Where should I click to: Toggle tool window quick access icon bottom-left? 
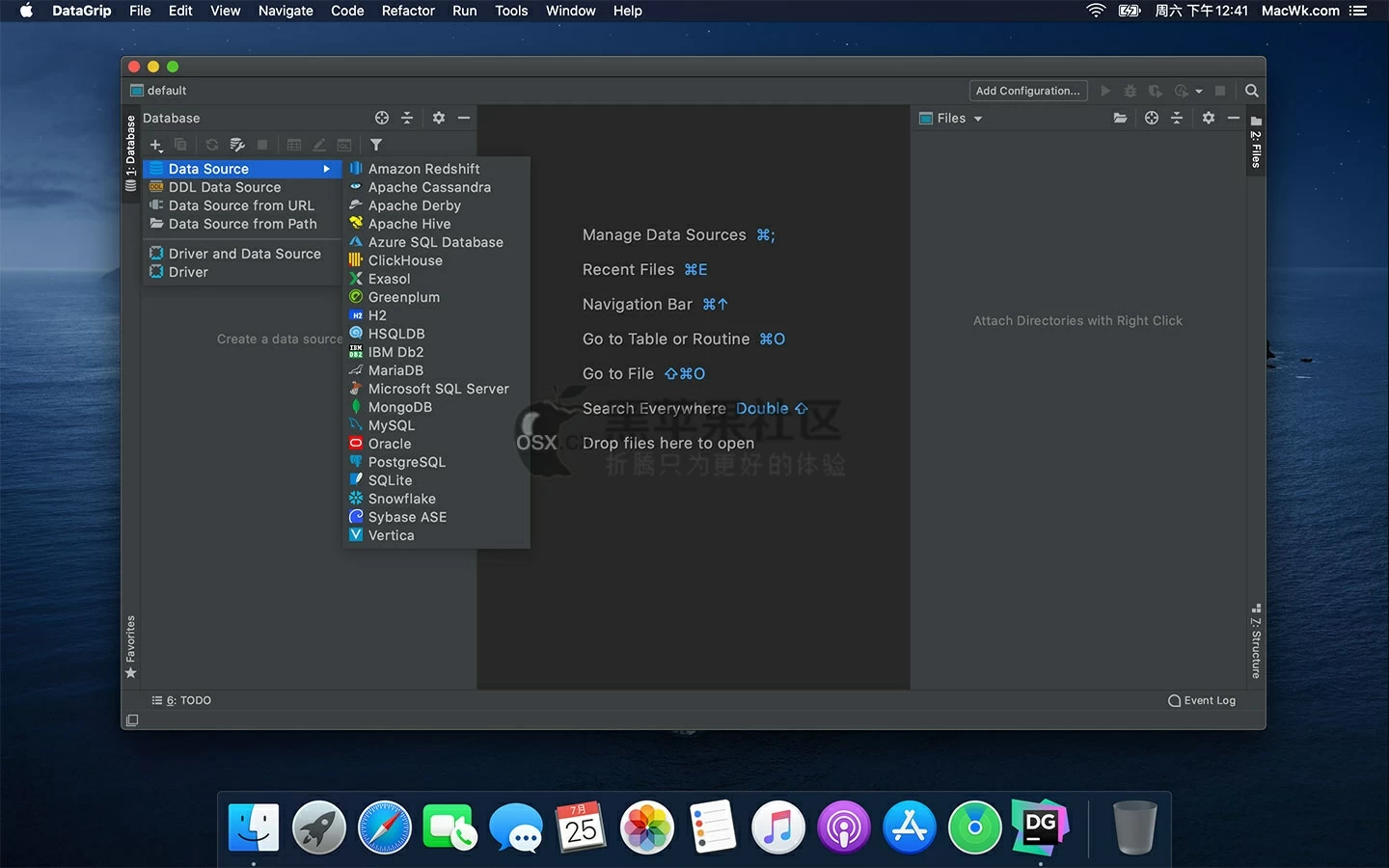(x=132, y=720)
